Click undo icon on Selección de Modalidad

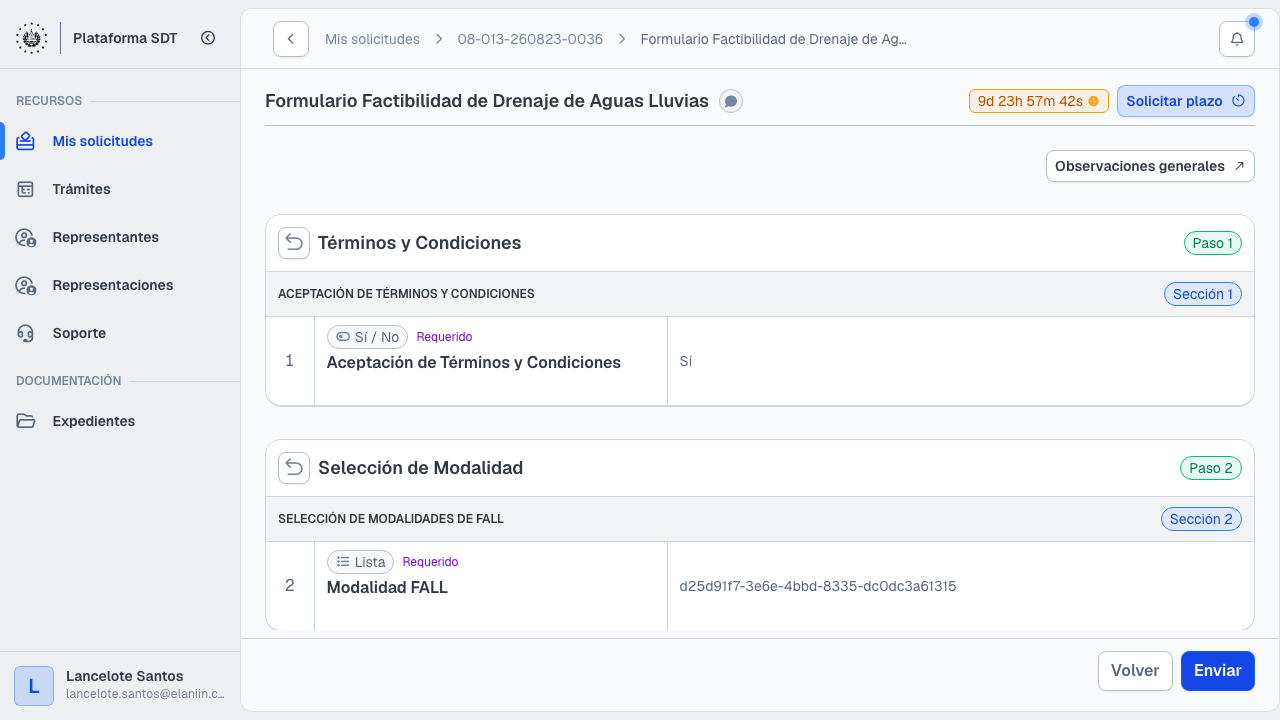coord(293,468)
